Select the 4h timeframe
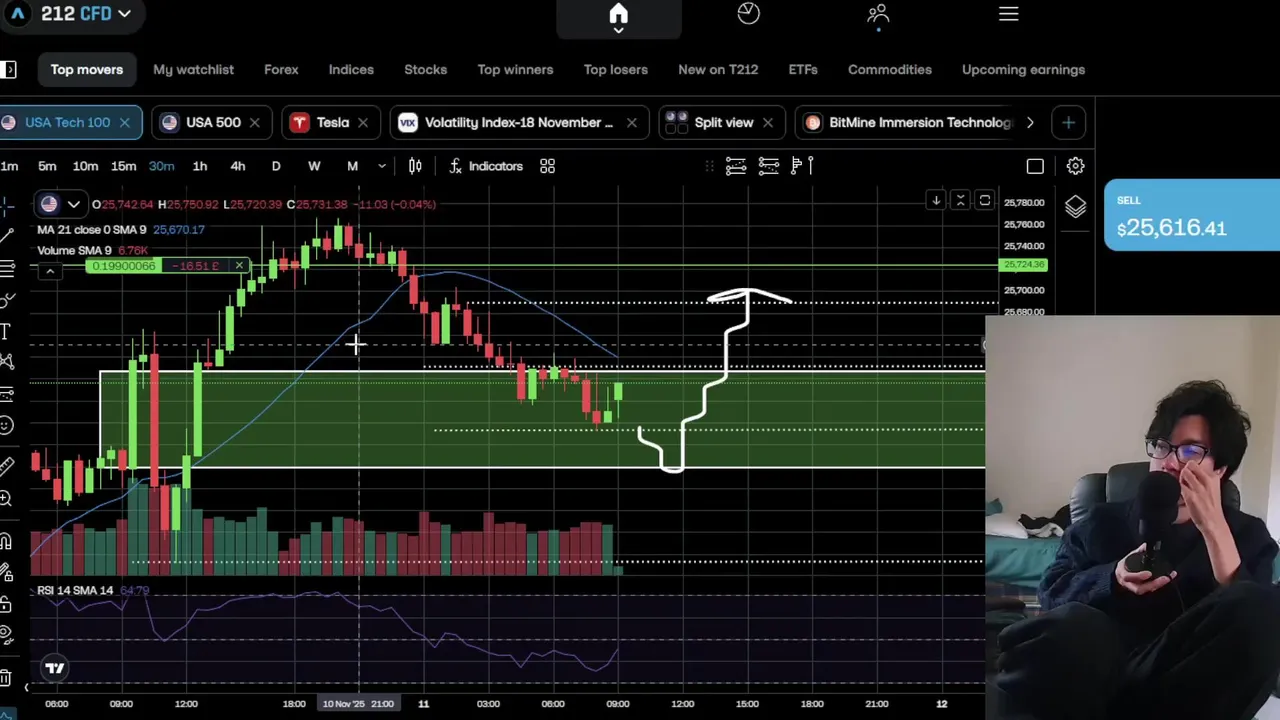This screenshot has width=1280, height=720. point(238,166)
